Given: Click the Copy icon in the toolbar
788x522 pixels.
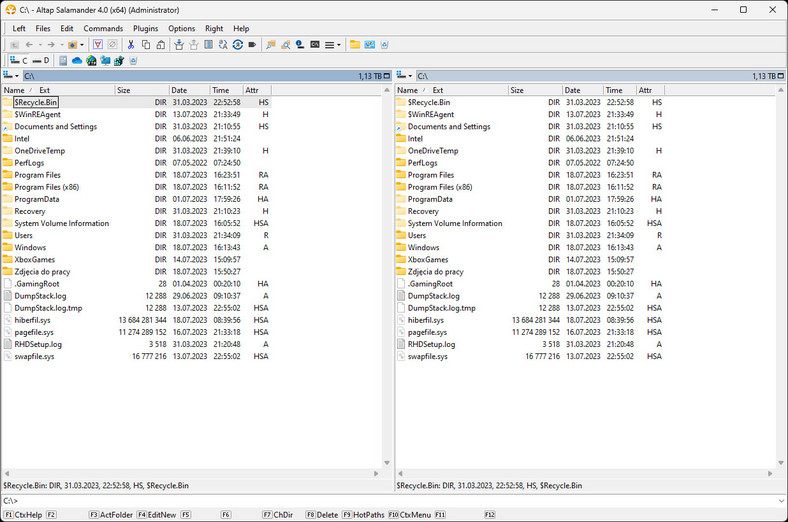Looking at the screenshot, I should click(x=146, y=45).
